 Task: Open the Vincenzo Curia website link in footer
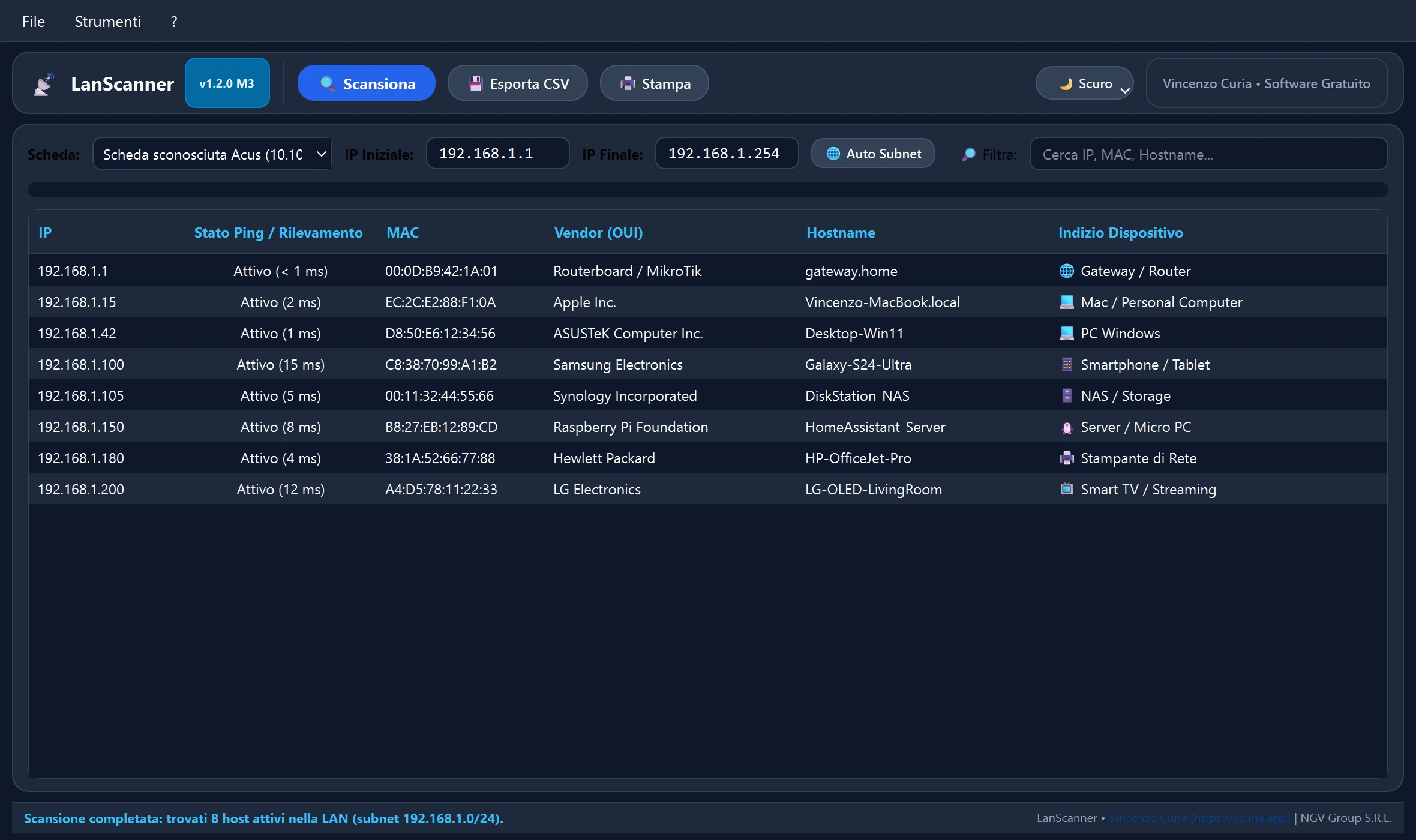[x=1199, y=818]
